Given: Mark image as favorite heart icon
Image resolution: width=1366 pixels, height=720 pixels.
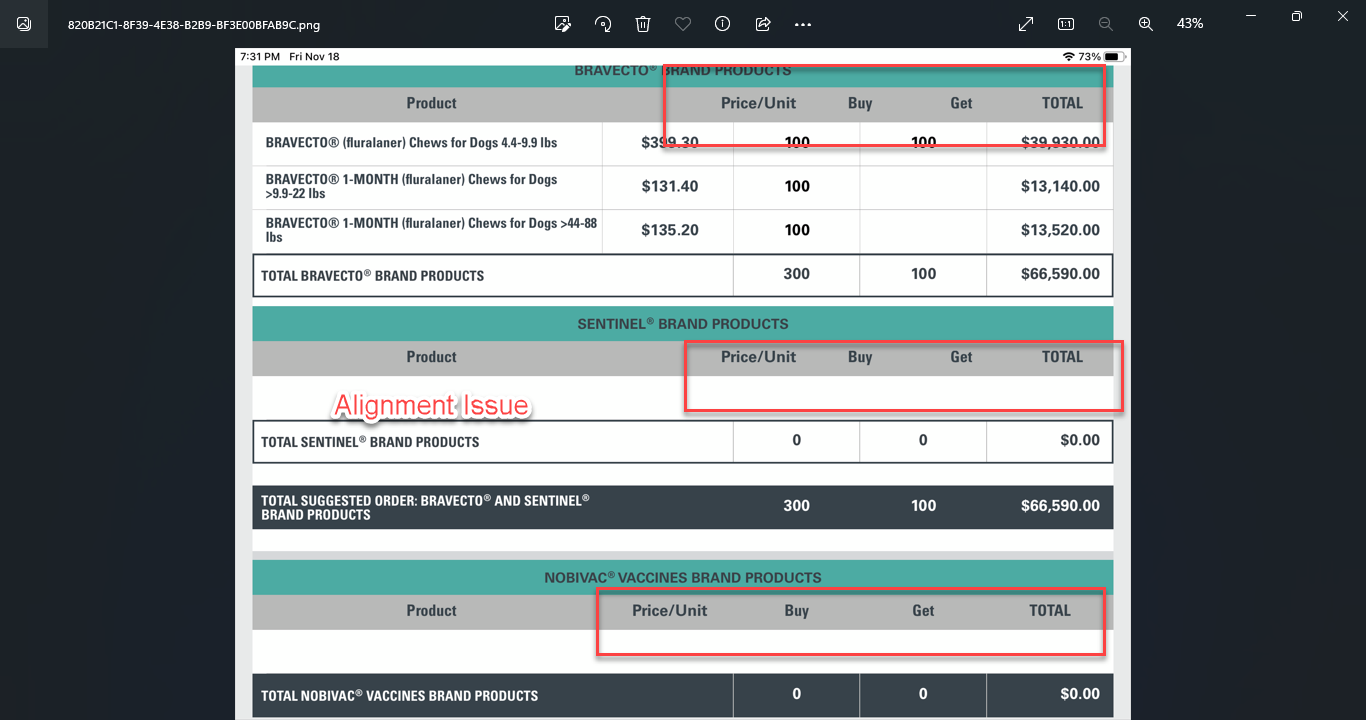Looking at the screenshot, I should pos(683,24).
